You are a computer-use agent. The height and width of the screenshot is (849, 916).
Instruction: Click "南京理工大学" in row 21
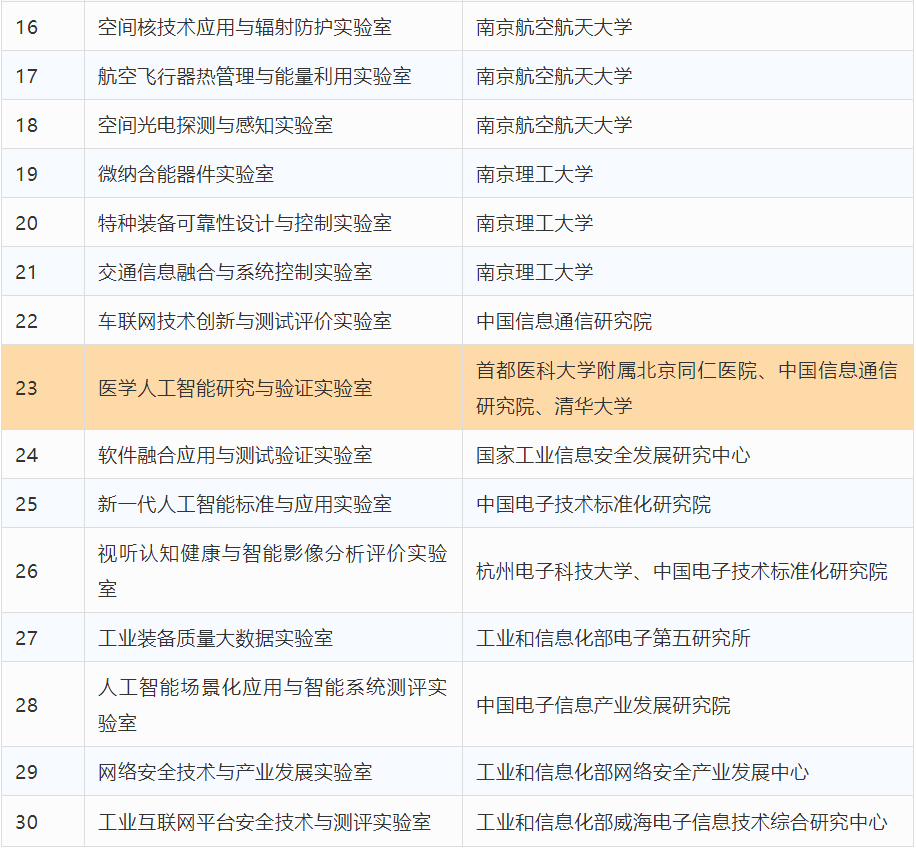535,272
